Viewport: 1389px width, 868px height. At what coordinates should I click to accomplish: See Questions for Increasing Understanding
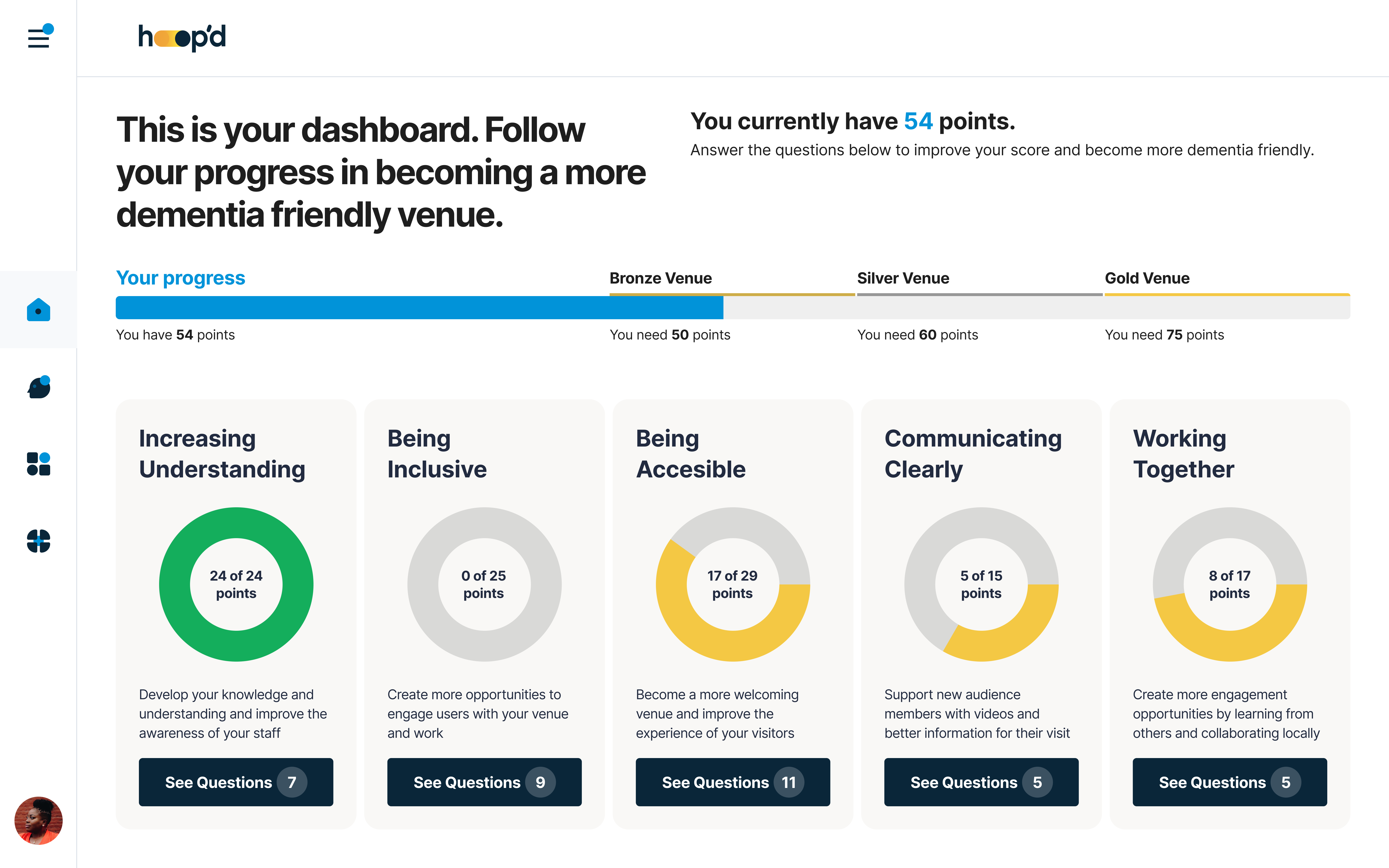[236, 782]
